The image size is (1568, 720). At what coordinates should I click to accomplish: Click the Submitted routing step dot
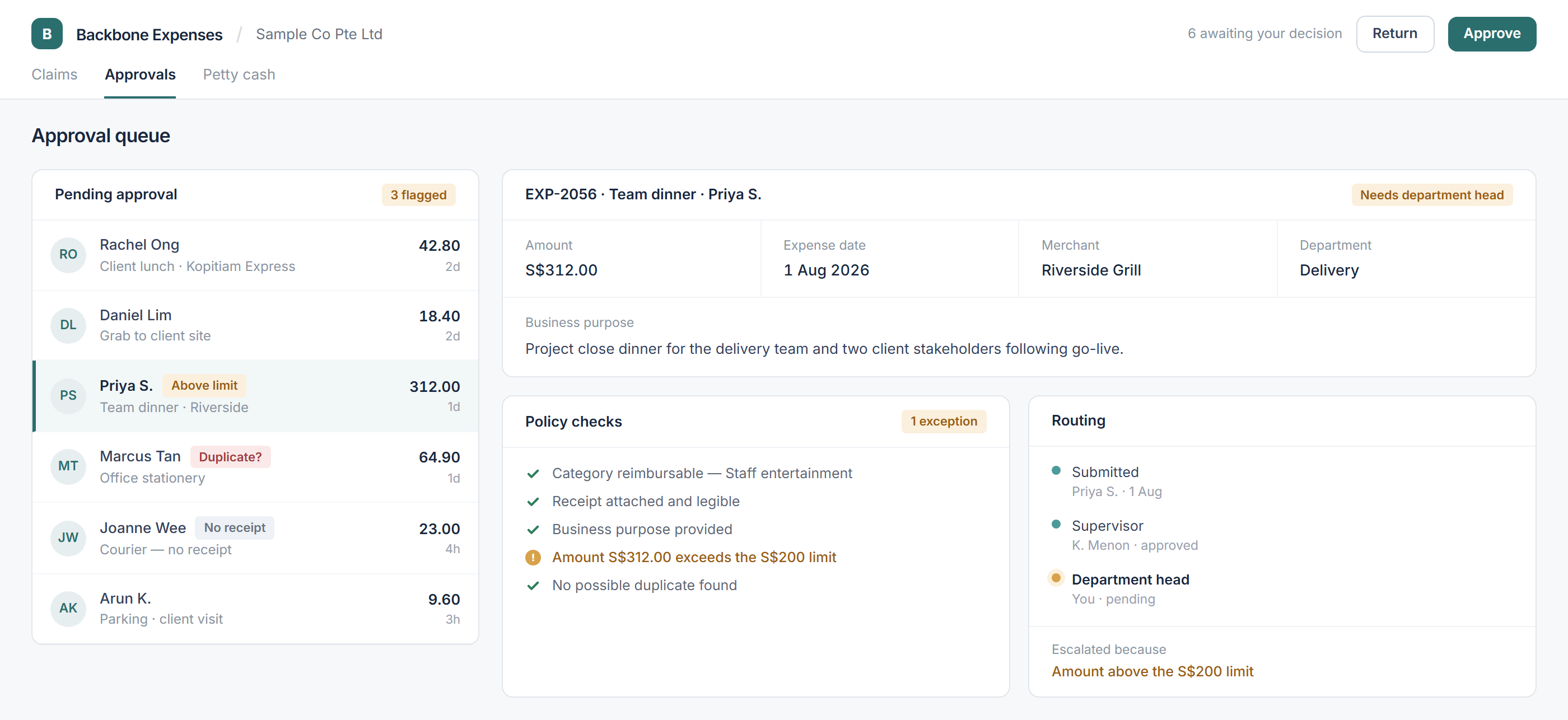click(x=1056, y=470)
